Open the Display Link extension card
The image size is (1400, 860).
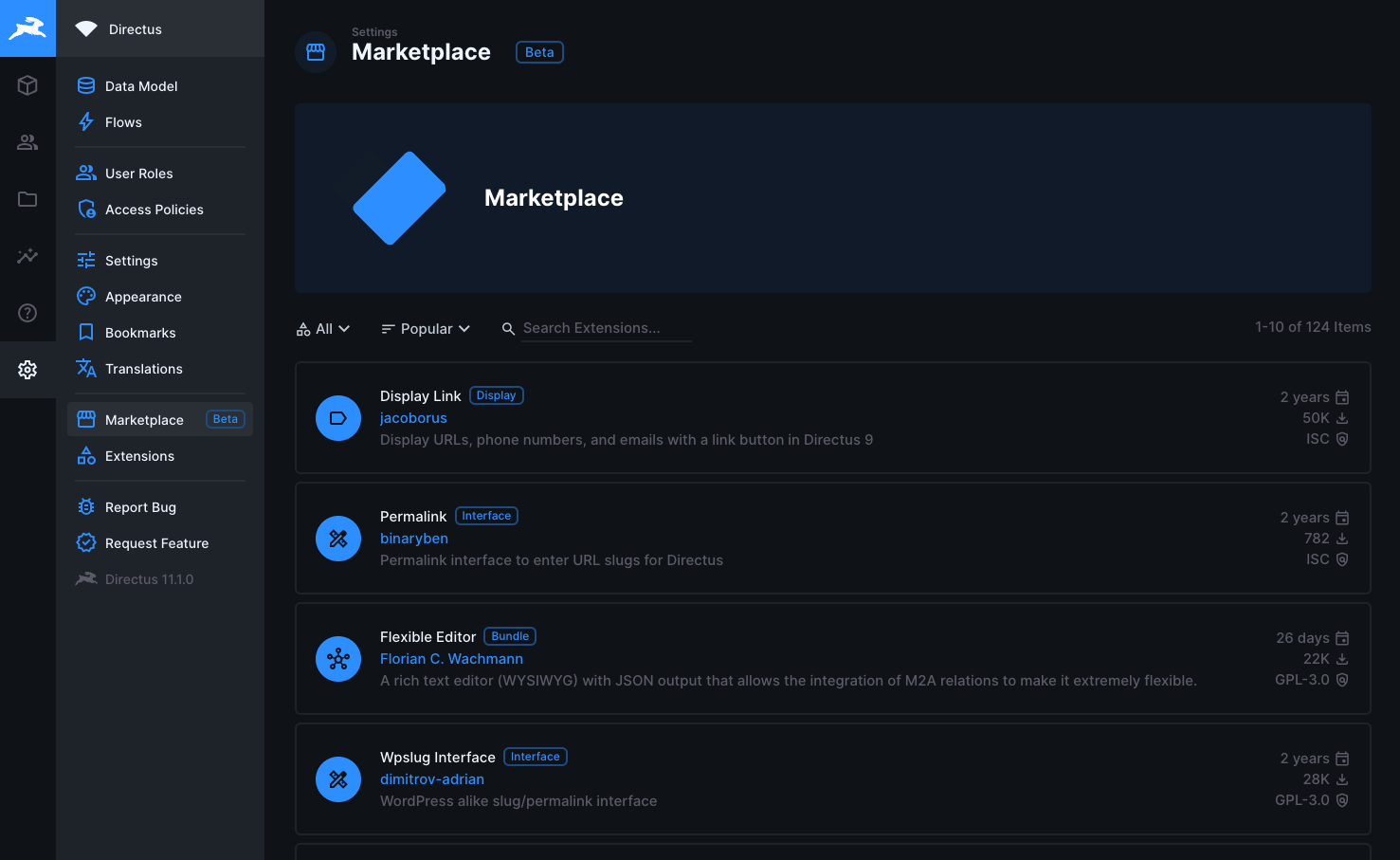pos(833,418)
